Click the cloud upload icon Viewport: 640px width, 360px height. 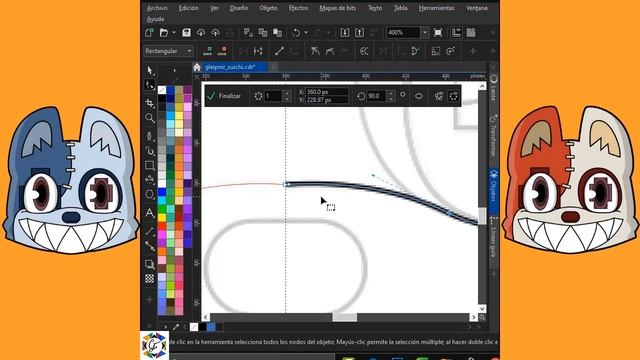click(x=216, y=33)
